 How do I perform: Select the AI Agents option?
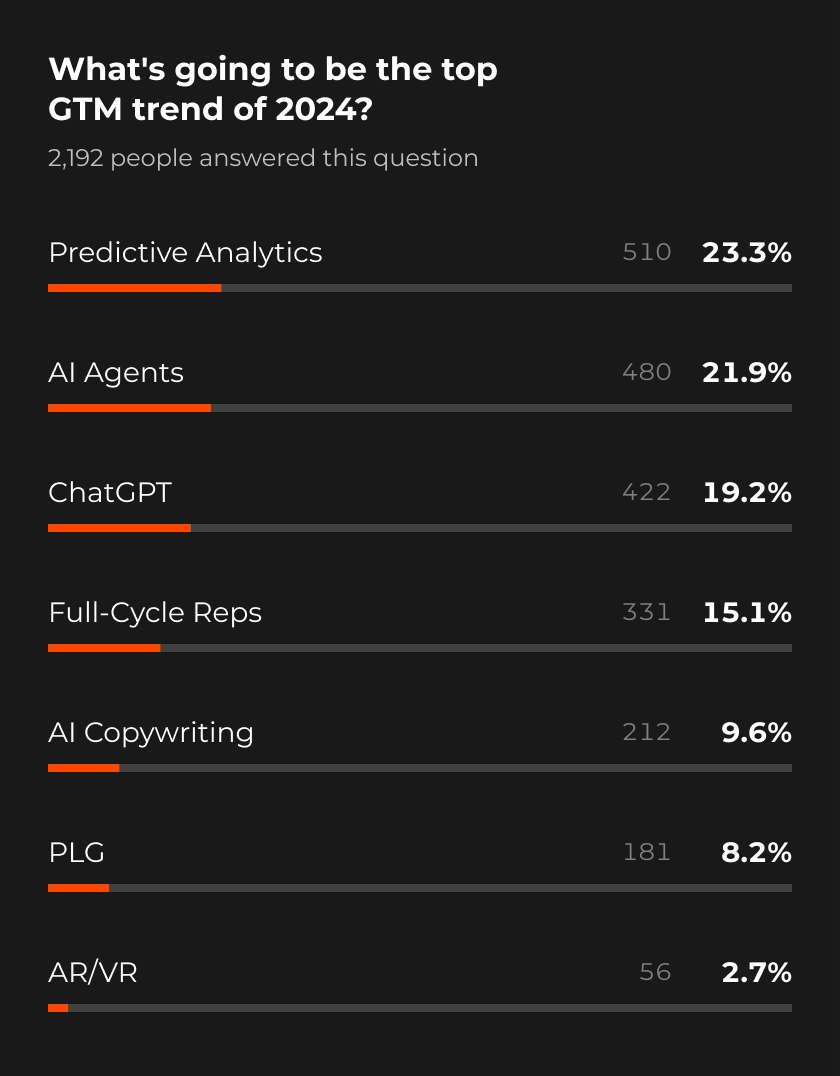[x=116, y=372]
